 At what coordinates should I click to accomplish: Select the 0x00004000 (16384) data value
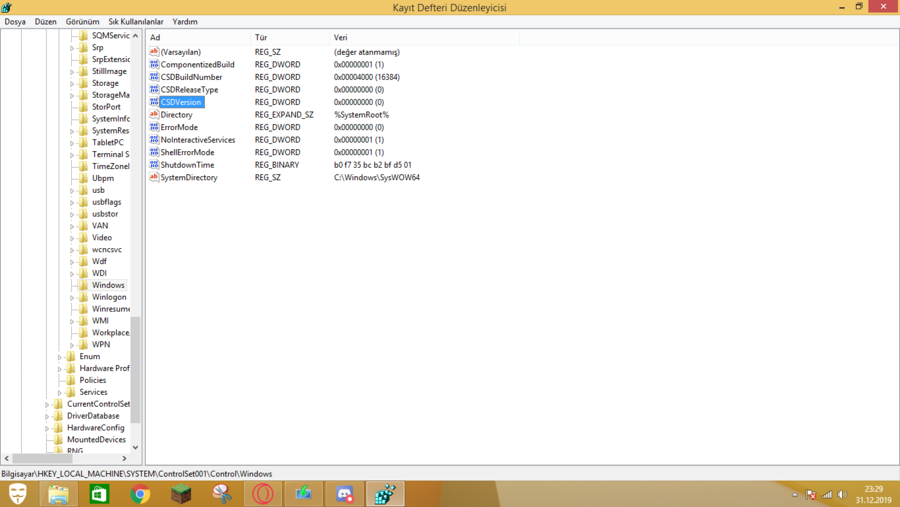(x=367, y=77)
